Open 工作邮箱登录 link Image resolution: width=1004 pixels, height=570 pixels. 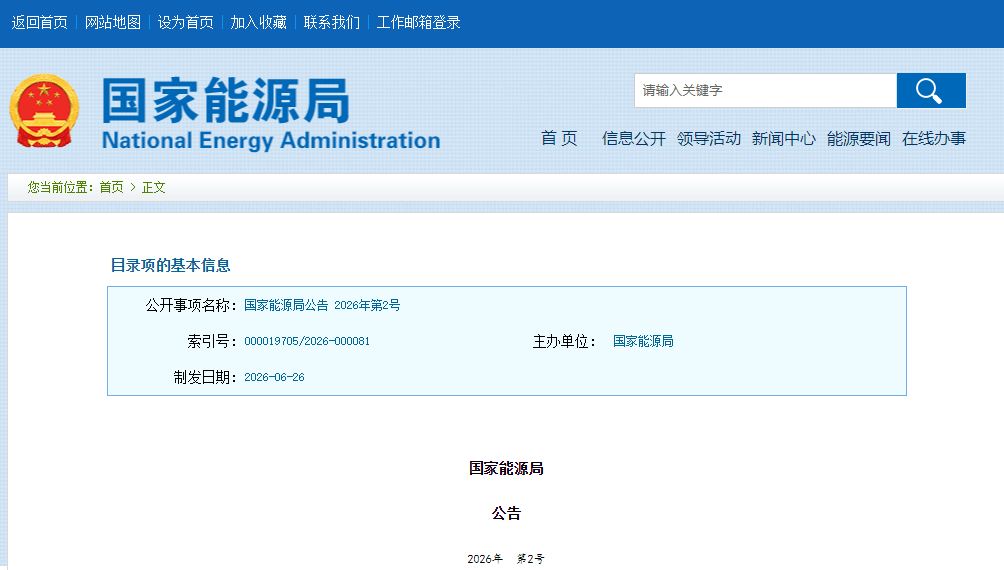click(419, 22)
